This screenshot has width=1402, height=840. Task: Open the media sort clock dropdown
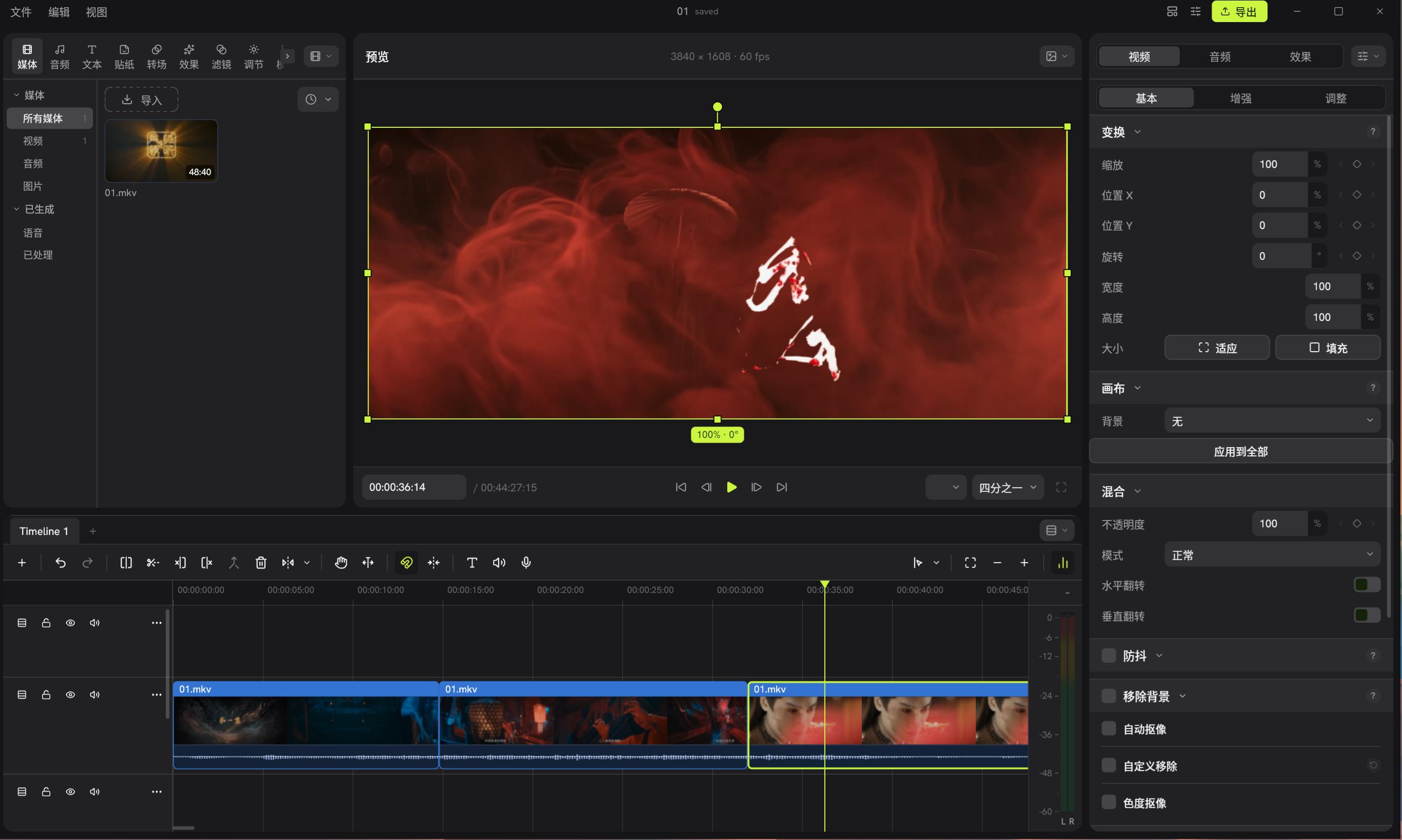click(317, 99)
